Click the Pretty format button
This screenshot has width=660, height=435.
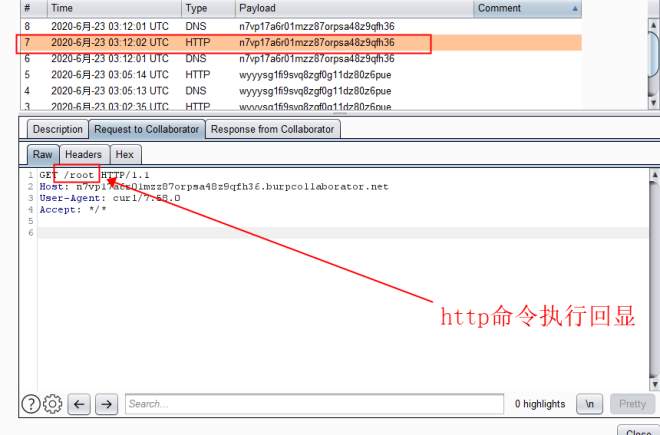click(631, 404)
